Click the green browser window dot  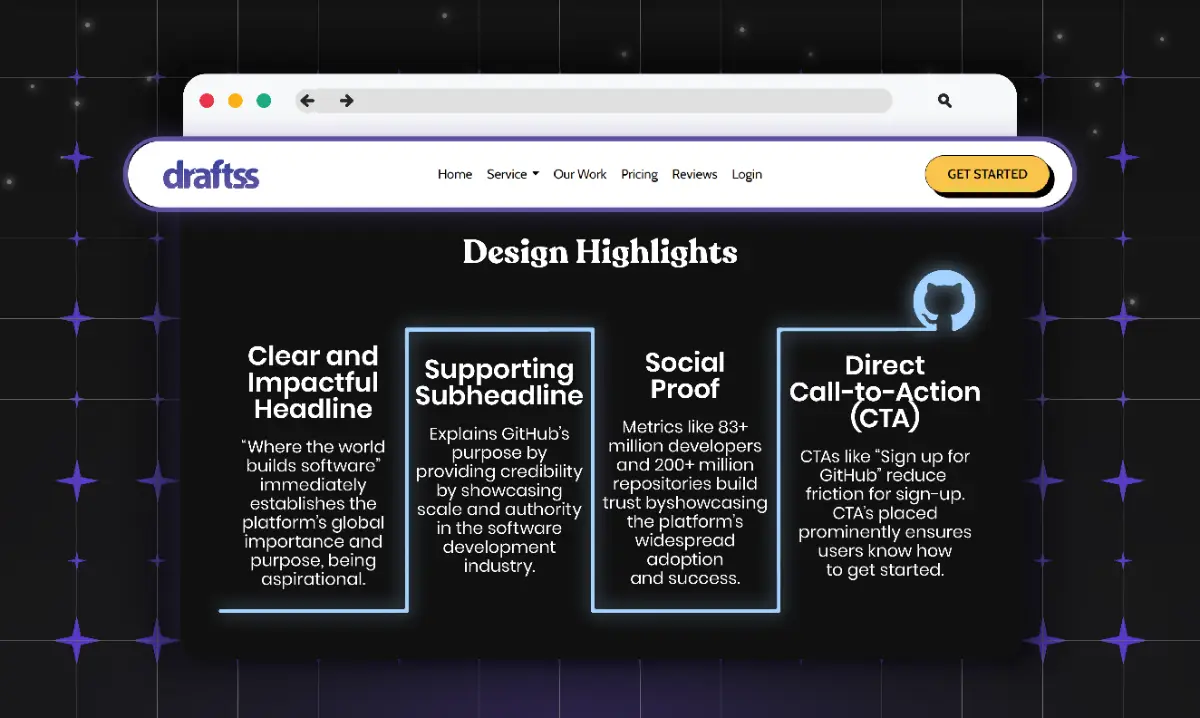(x=263, y=101)
